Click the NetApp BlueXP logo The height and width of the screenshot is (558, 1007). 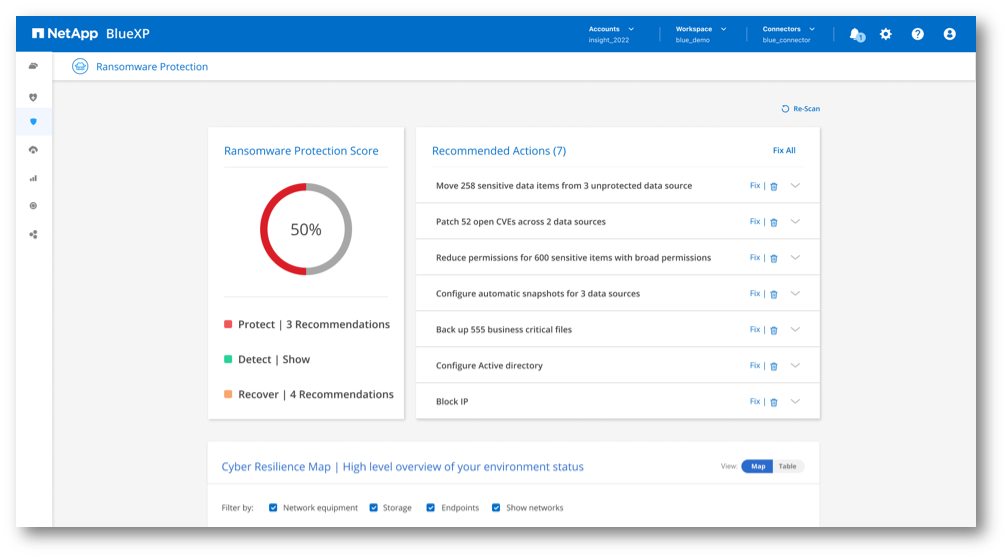pyautogui.click(x=91, y=33)
